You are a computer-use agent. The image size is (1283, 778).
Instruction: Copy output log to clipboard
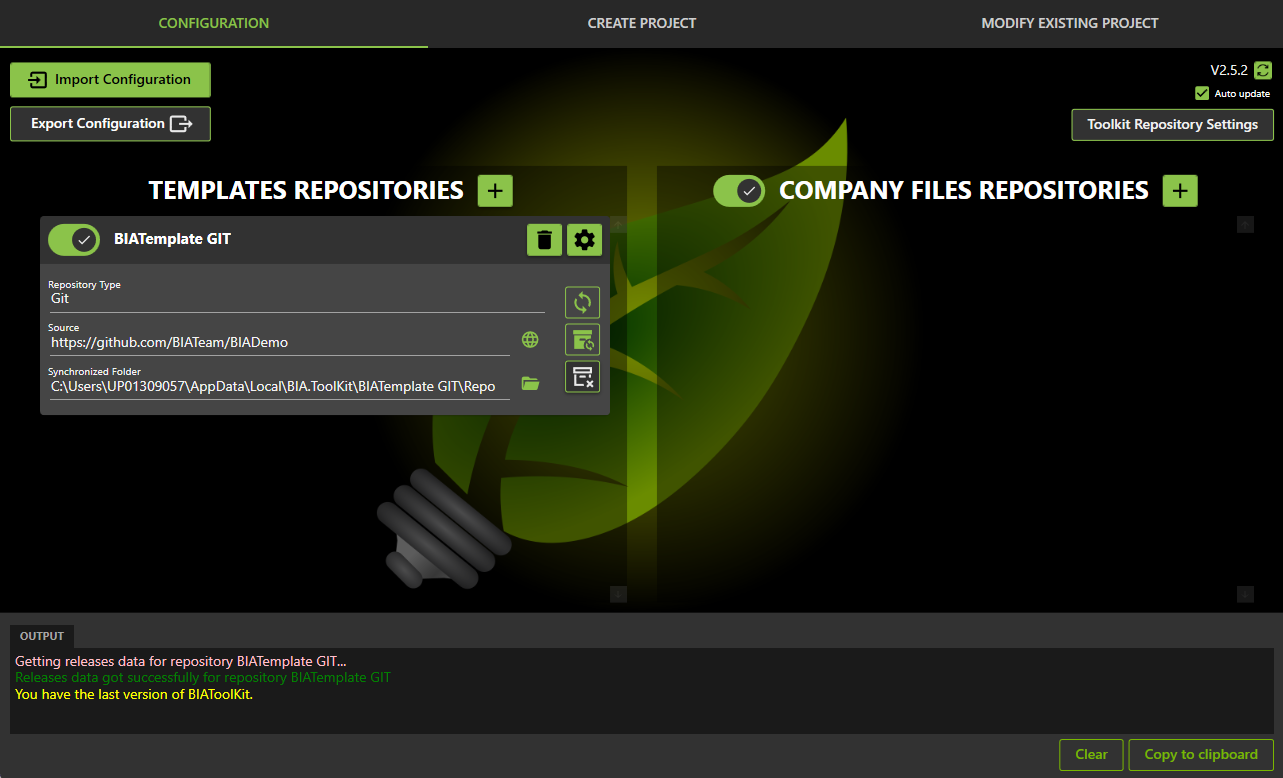[1200, 755]
